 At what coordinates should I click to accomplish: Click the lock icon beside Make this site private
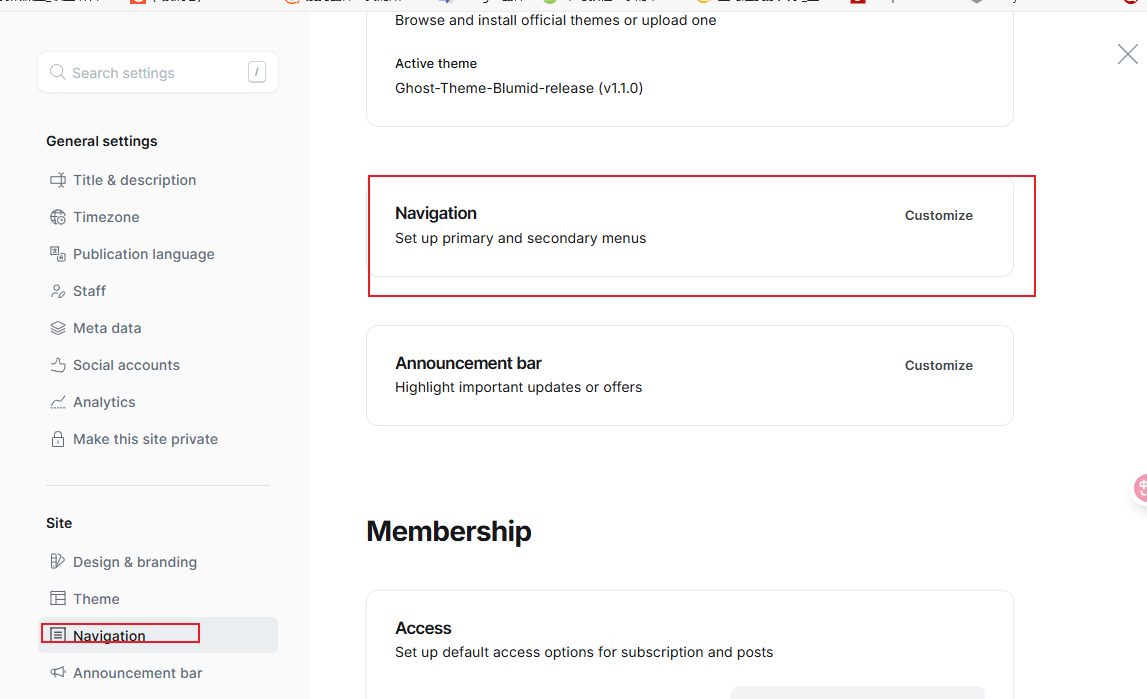coord(58,439)
